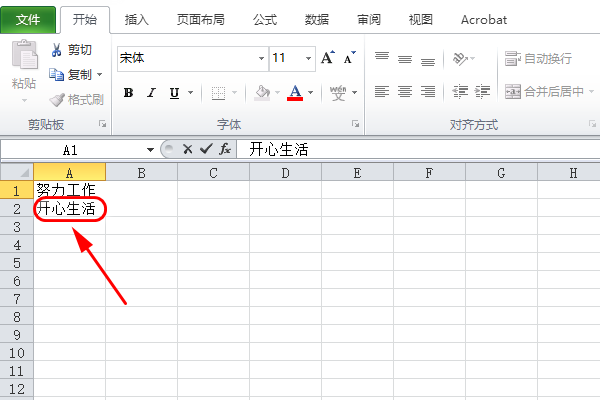Click the phonetic guide wén icon
Screen dimensions: 600x400
[338, 93]
